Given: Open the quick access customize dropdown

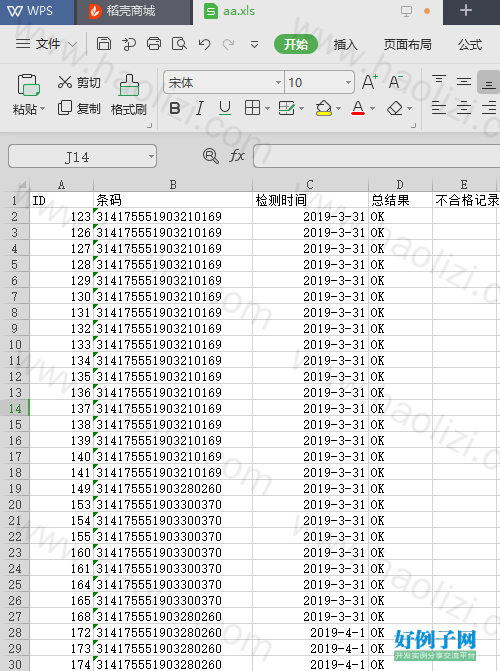Looking at the screenshot, I should (254, 44).
